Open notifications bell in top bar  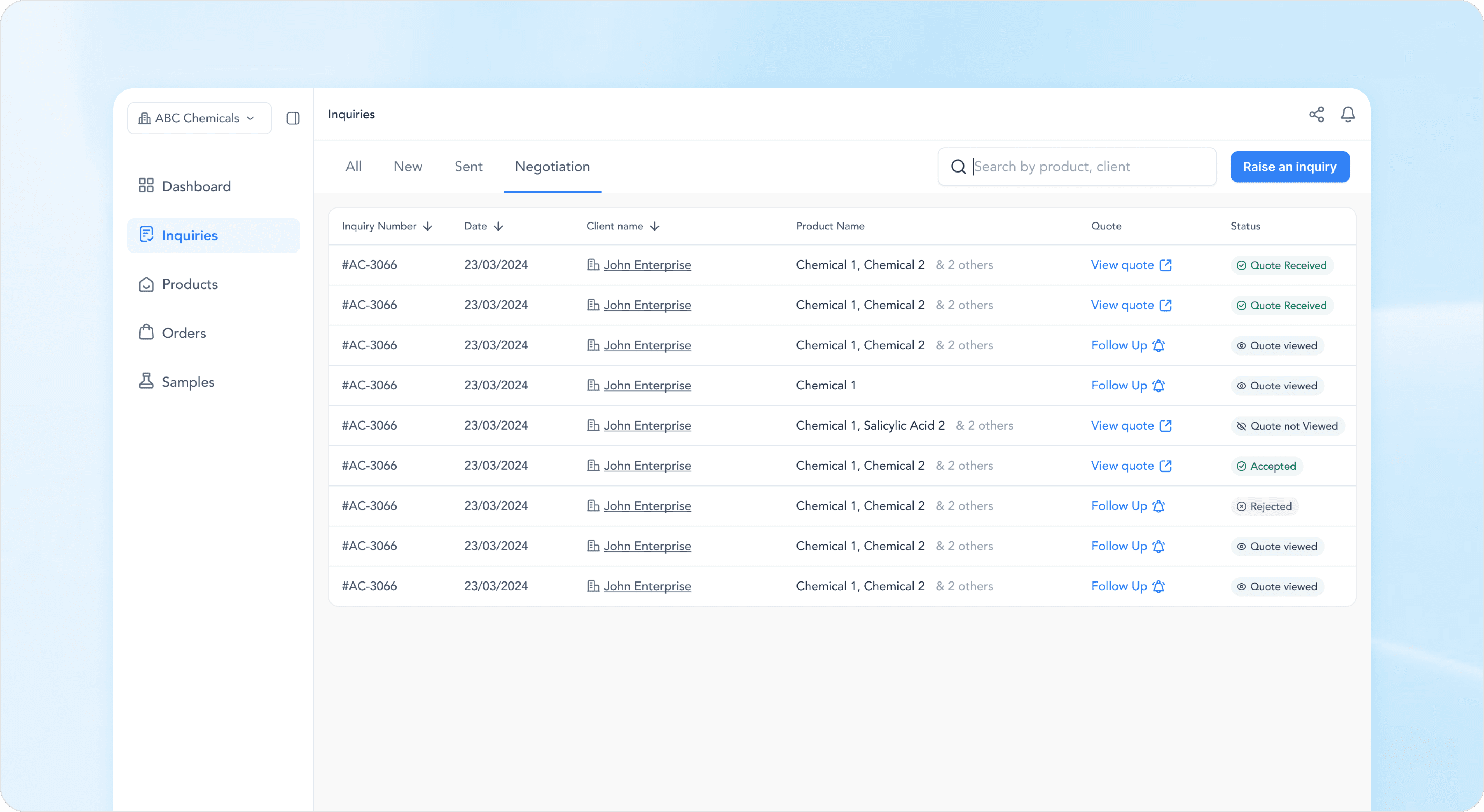point(1347,114)
